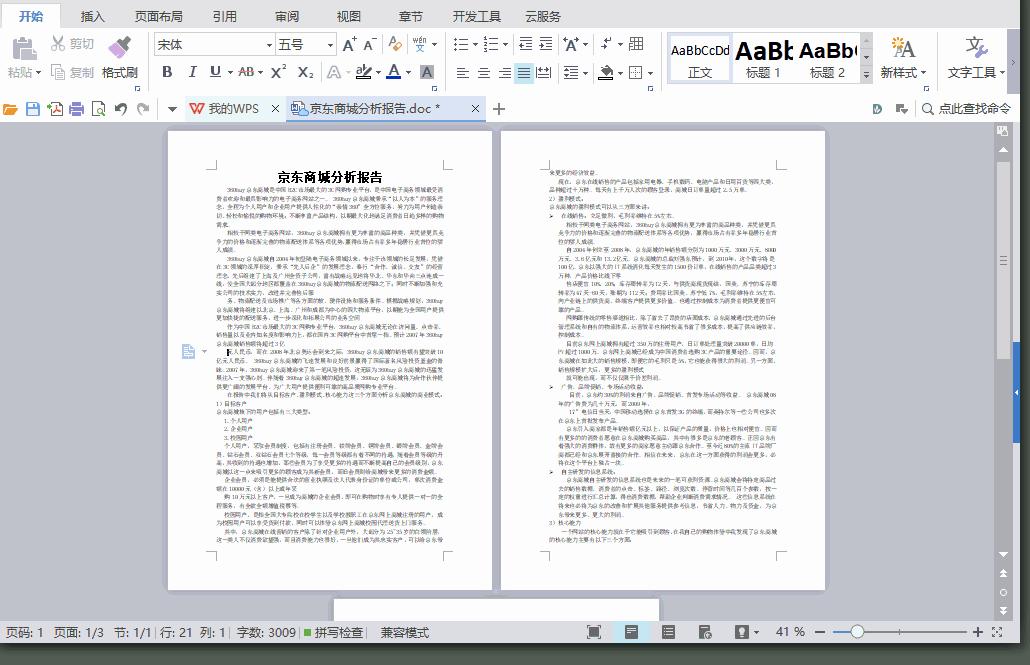Open the 审阅 (Review) tab
Screen dimensions: 1030x665
[x=287, y=16]
